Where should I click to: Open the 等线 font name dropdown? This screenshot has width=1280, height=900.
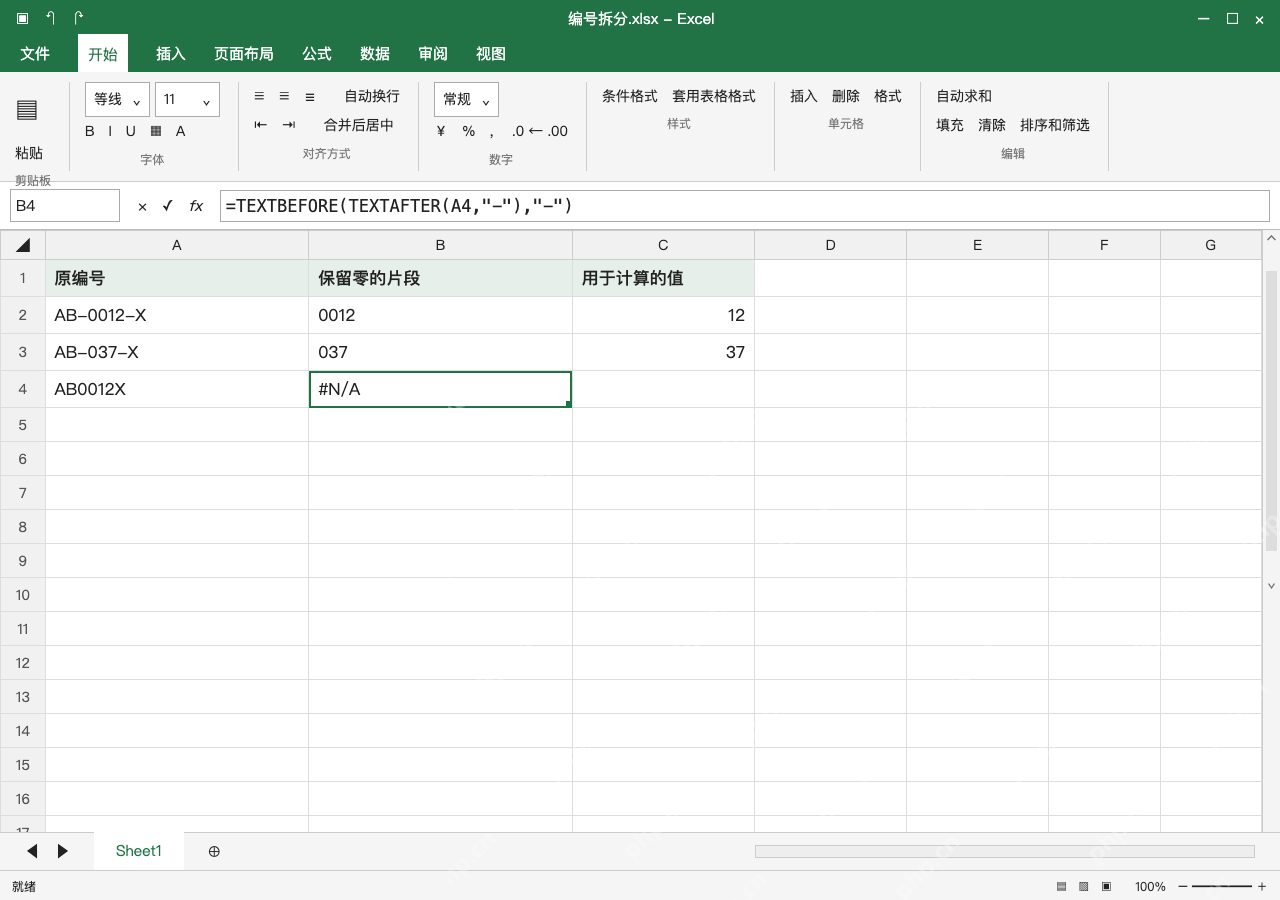(117, 100)
